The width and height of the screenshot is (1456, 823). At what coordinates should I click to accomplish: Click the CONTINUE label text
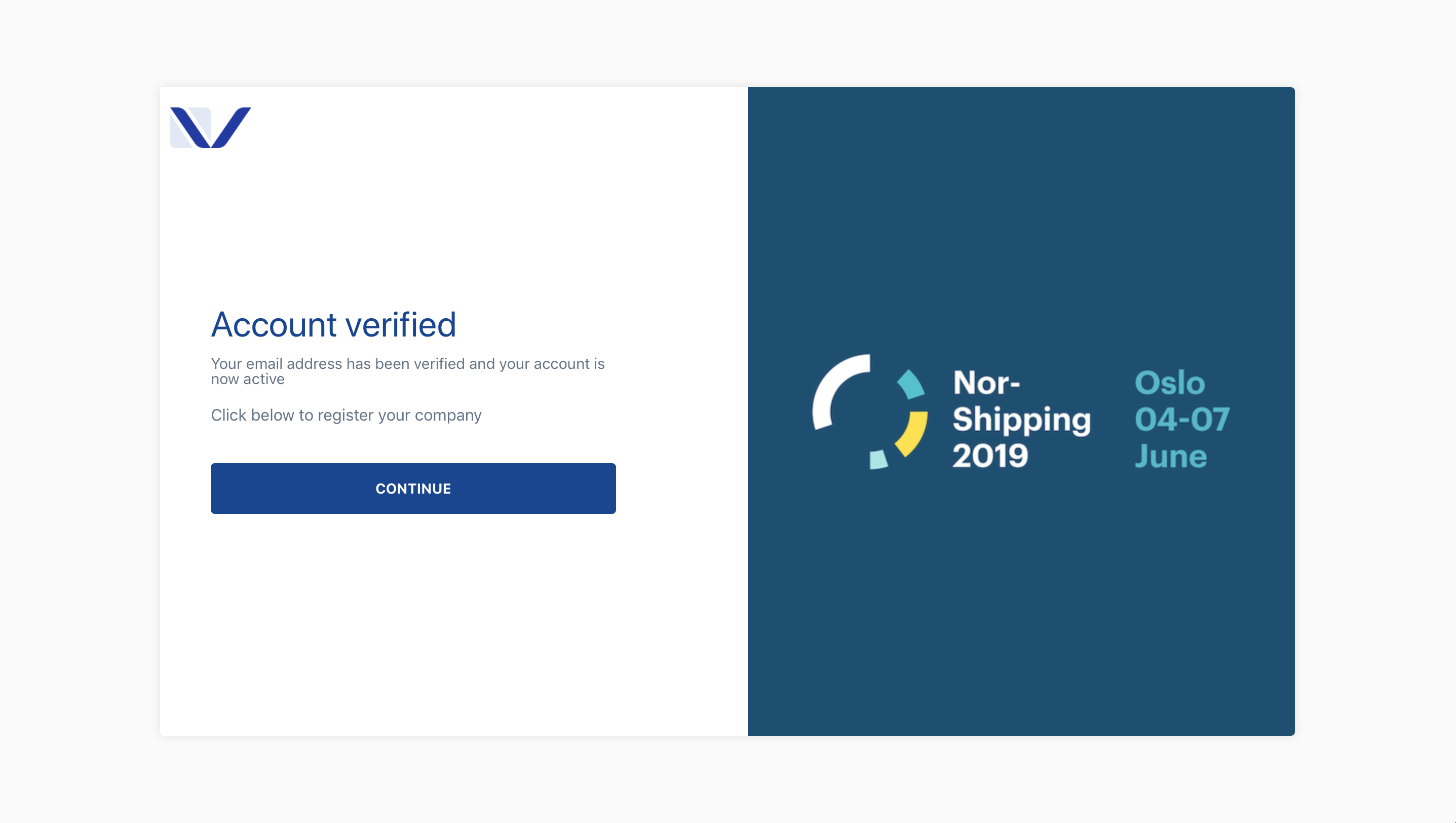tap(413, 489)
